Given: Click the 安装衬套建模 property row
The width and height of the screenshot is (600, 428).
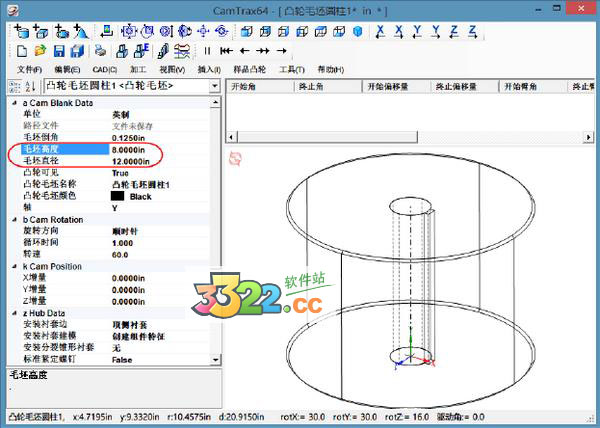Looking at the screenshot, I should click(x=115, y=336).
